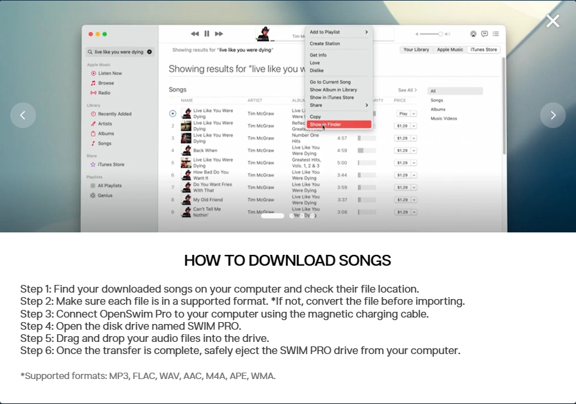The height and width of the screenshot is (404, 576).
Task: Click the rewind previous track icon
Action: [x=195, y=34]
